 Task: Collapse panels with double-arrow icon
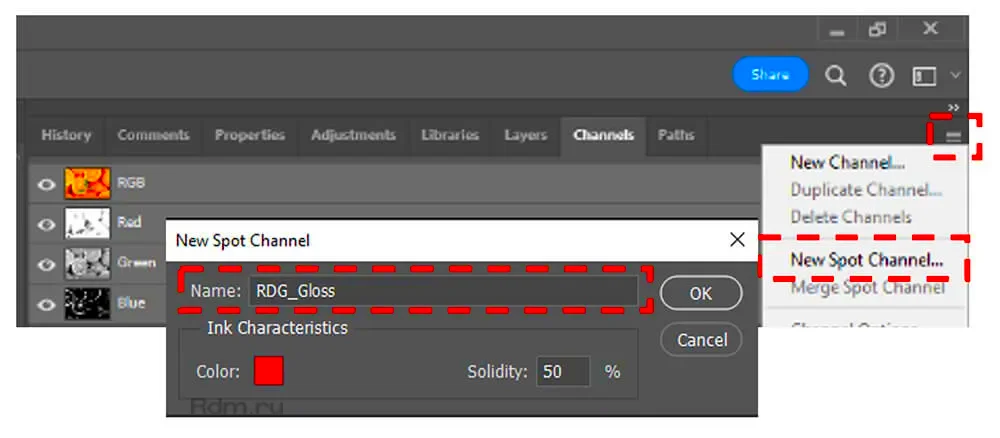953,108
